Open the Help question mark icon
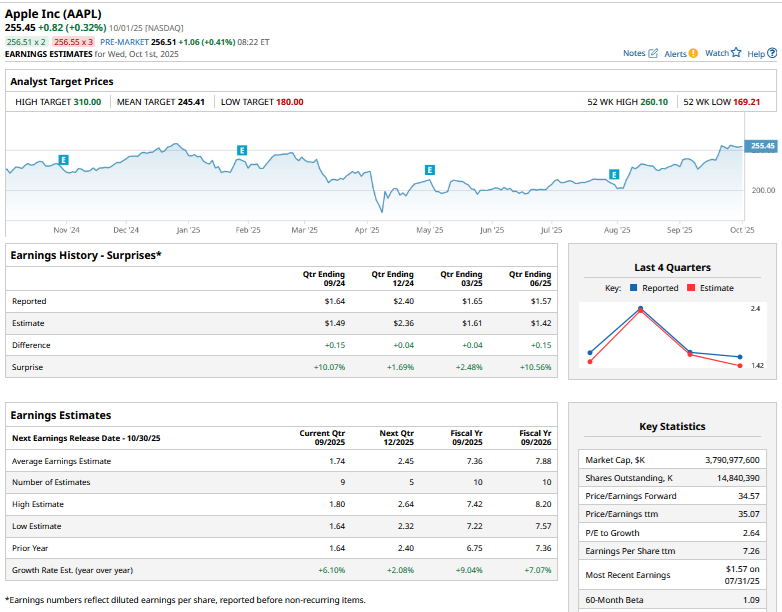Screen dimensions: 782x612 tap(772, 53)
